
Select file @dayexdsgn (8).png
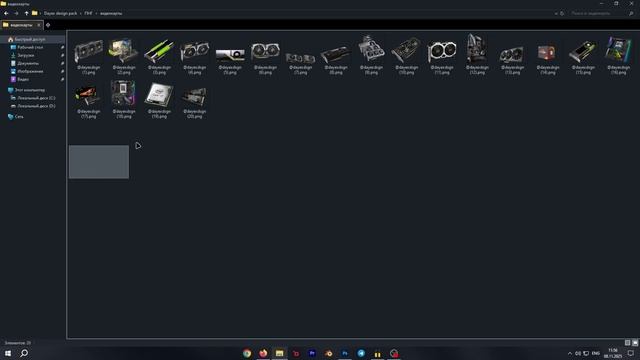click(336, 56)
